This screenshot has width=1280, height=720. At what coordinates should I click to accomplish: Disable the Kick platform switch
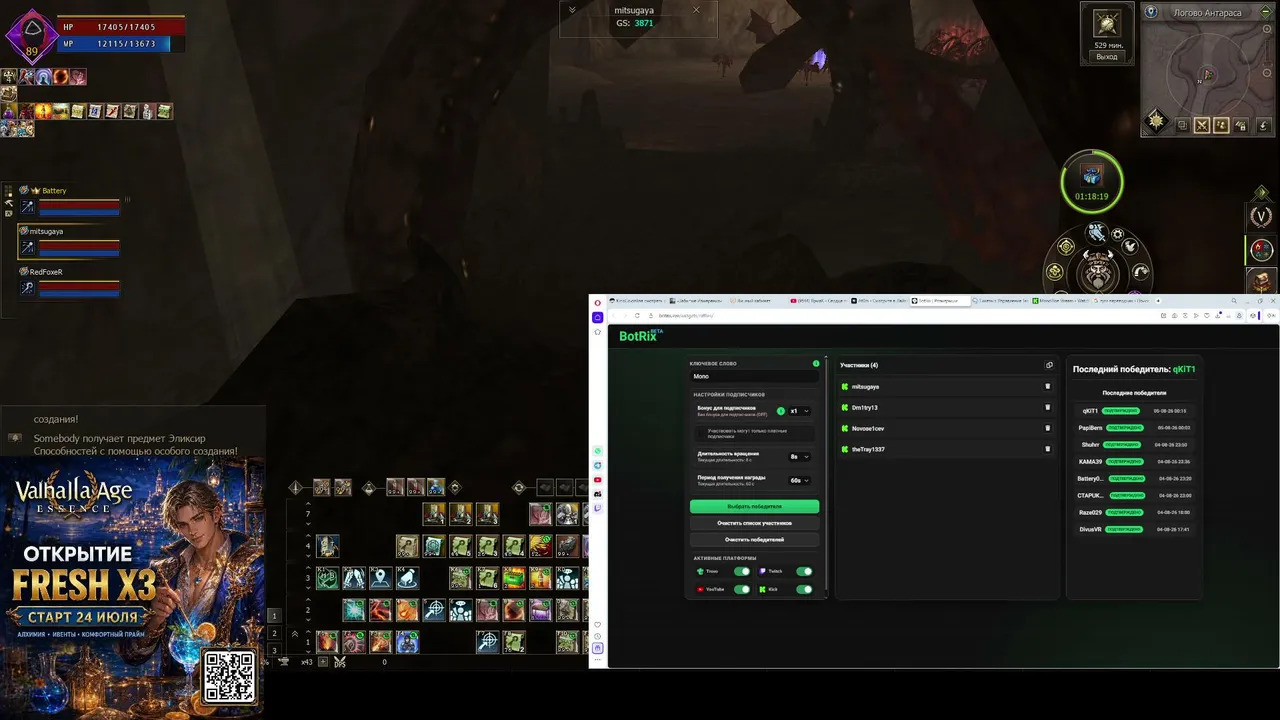point(804,589)
